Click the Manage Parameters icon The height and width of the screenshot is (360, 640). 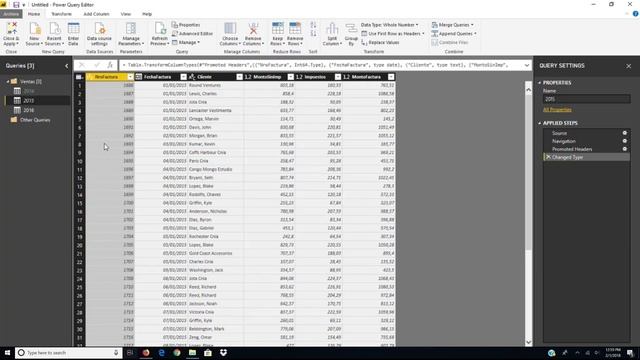[131, 29]
